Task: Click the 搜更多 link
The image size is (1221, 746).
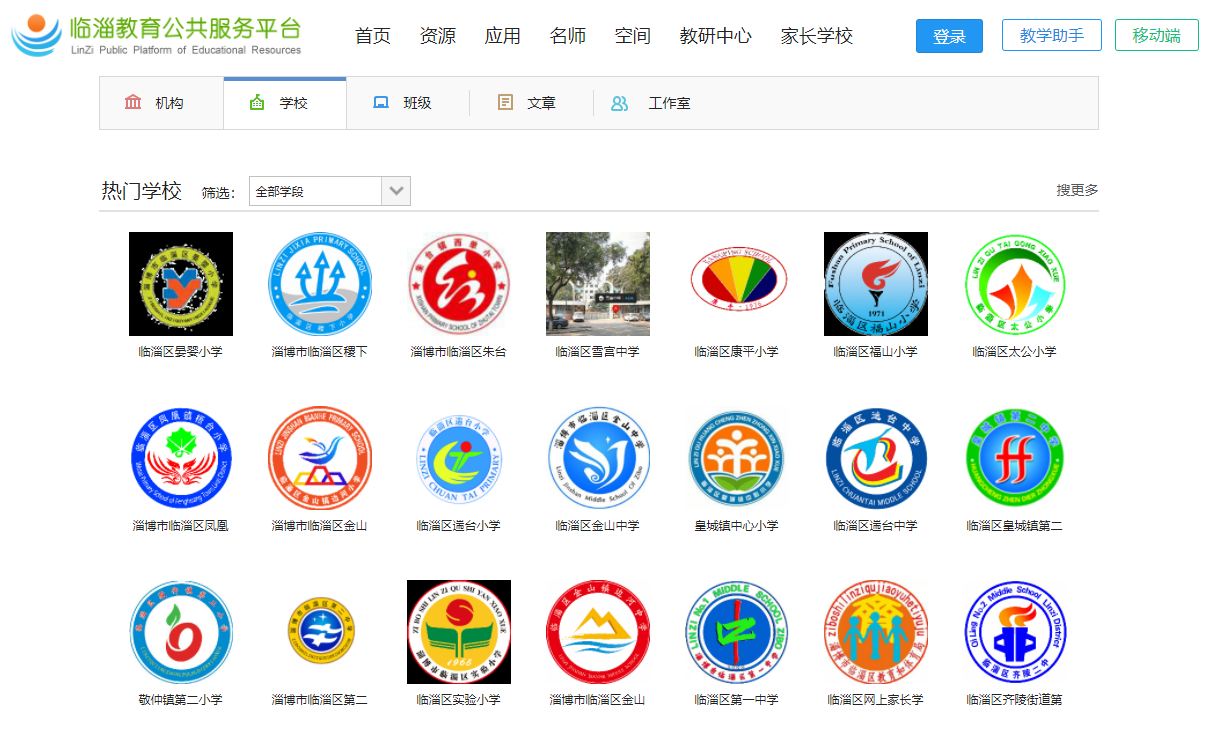Action: pyautogui.click(x=1077, y=190)
